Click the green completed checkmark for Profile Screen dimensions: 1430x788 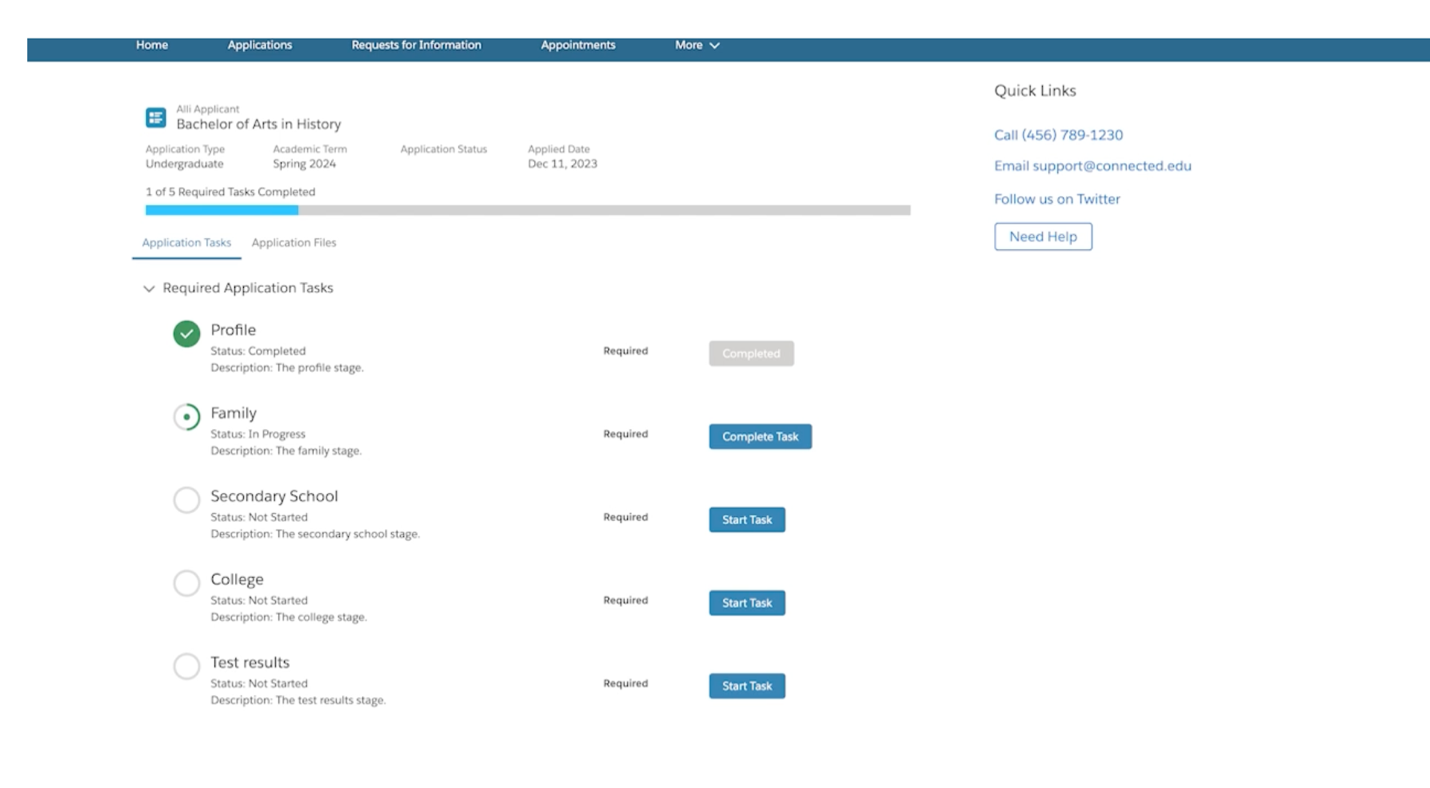click(187, 334)
